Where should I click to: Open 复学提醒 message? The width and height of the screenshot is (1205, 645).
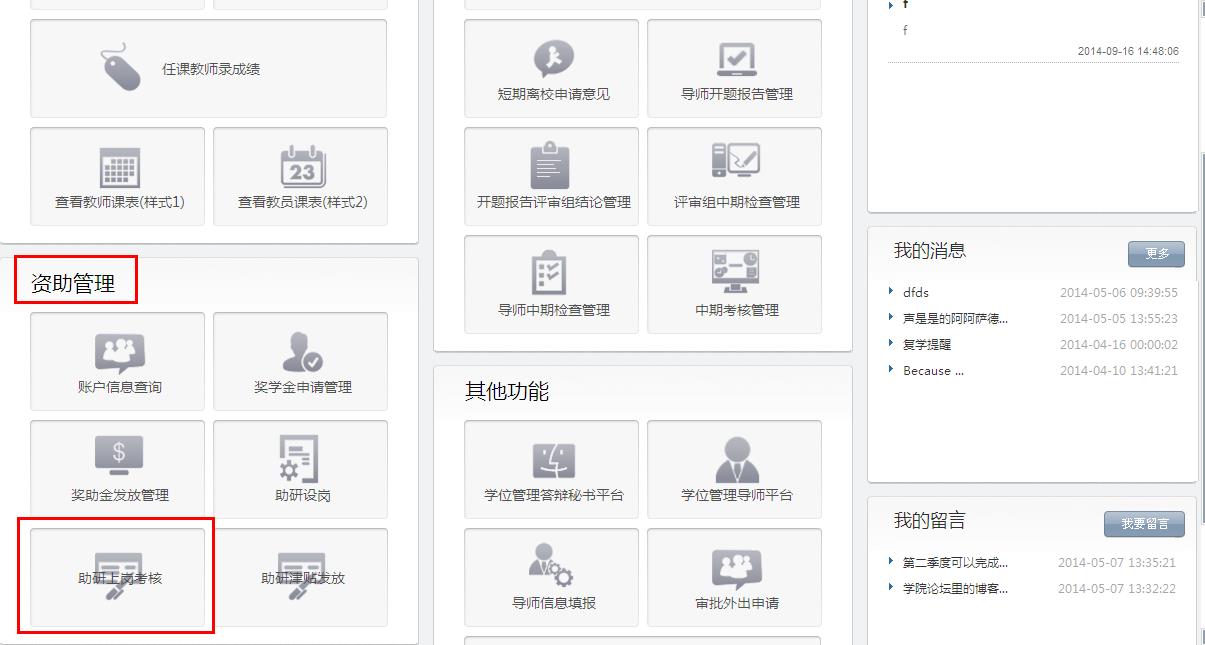tap(926, 345)
